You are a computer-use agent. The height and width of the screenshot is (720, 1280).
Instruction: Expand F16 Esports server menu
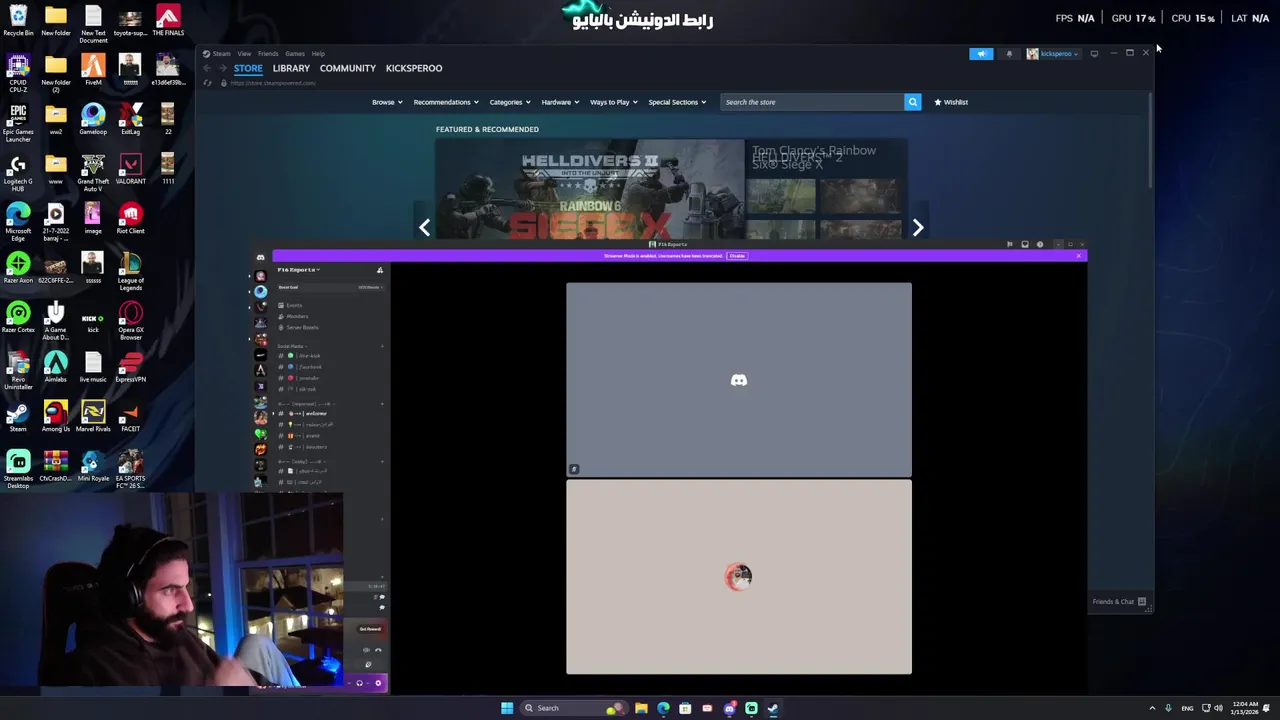pos(298,270)
